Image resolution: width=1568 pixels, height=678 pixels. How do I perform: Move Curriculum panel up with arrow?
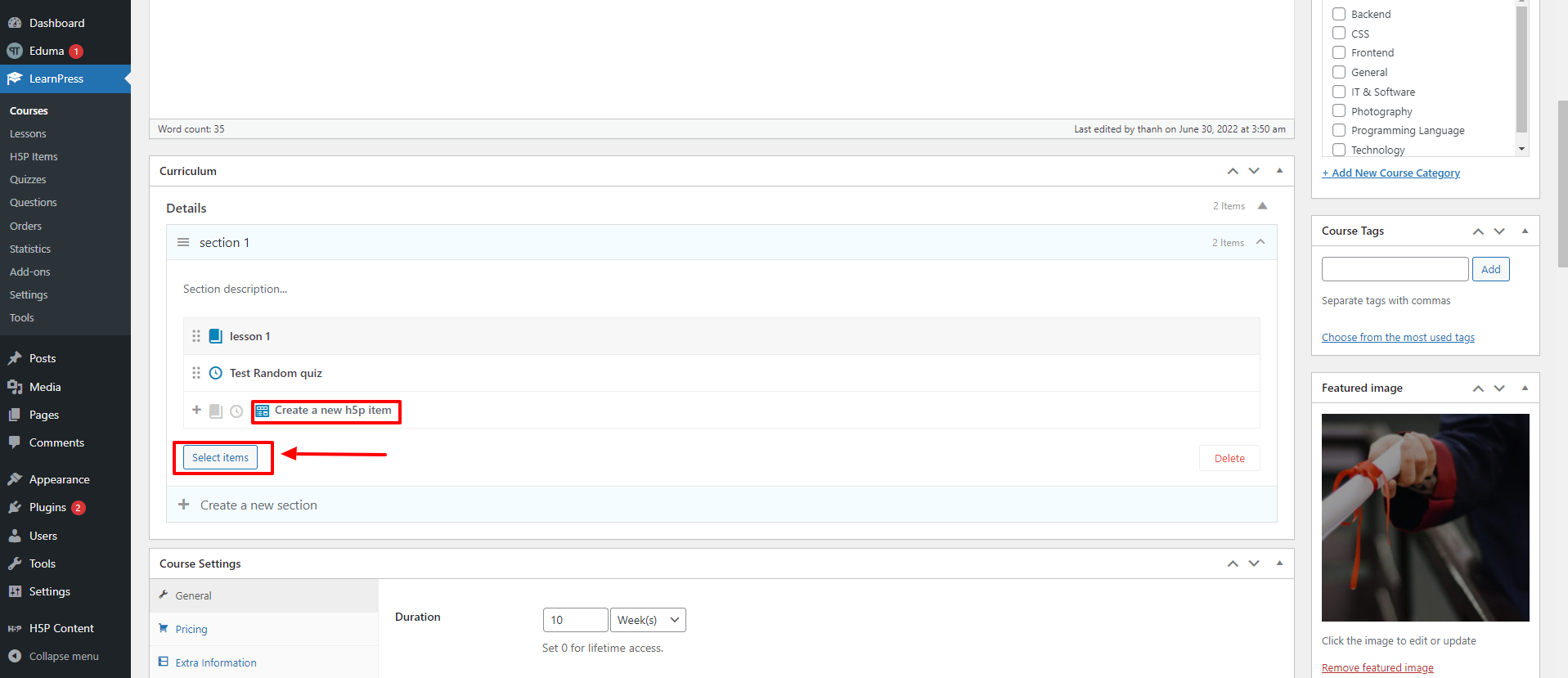[1233, 171]
